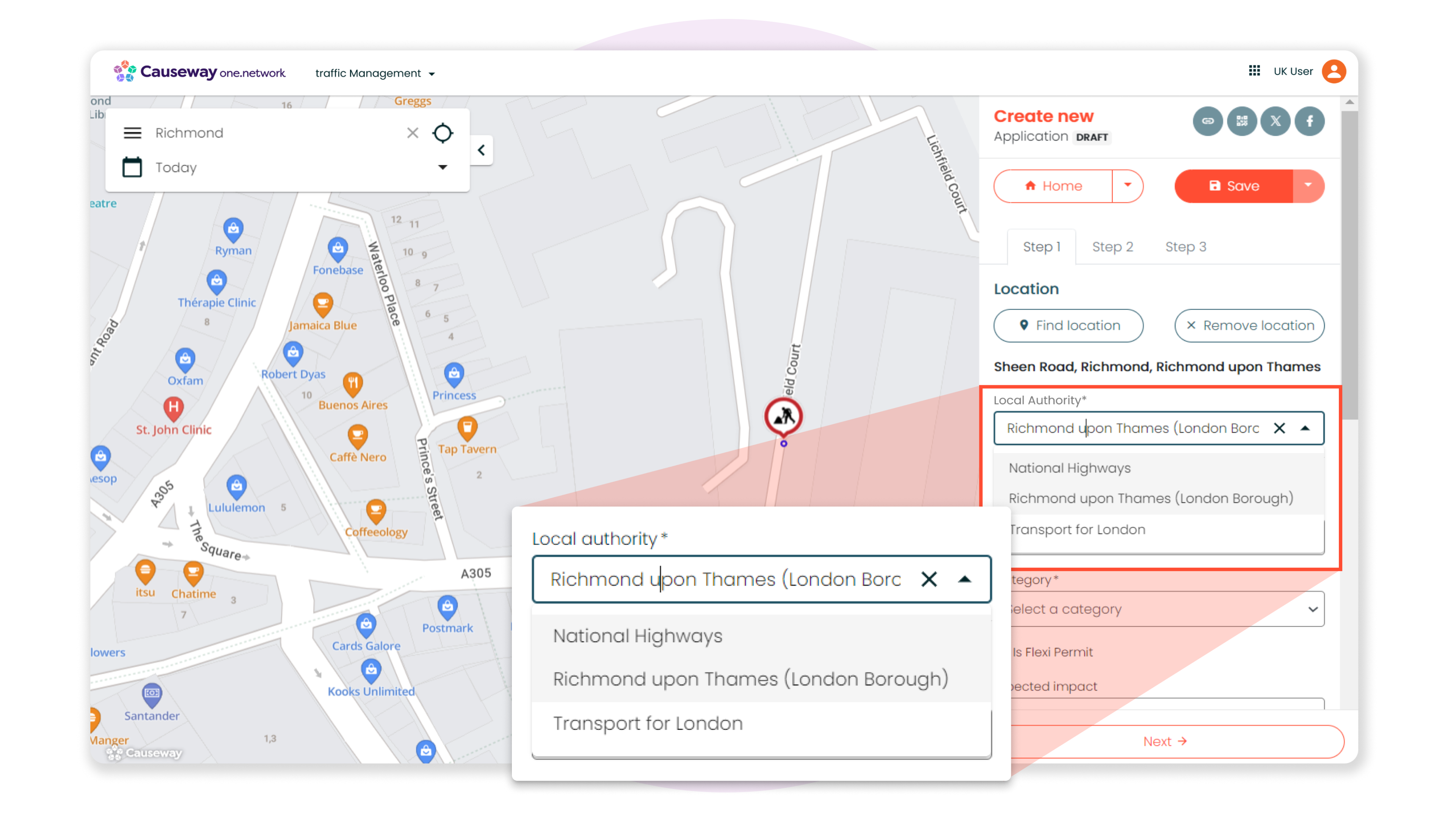Open the Home button dropdown arrow
Viewport: 1456px width, 819px height.
(x=1127, y=185)
